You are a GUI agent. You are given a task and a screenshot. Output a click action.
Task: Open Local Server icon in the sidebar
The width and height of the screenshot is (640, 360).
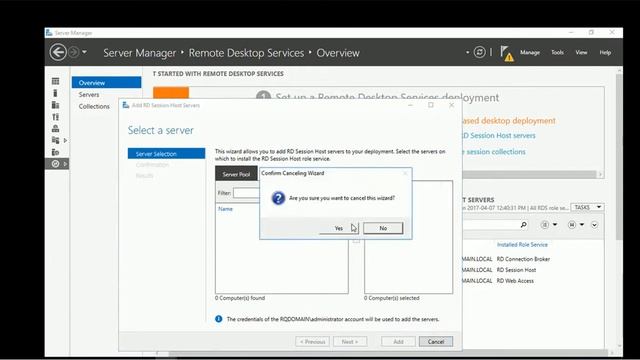56,93
